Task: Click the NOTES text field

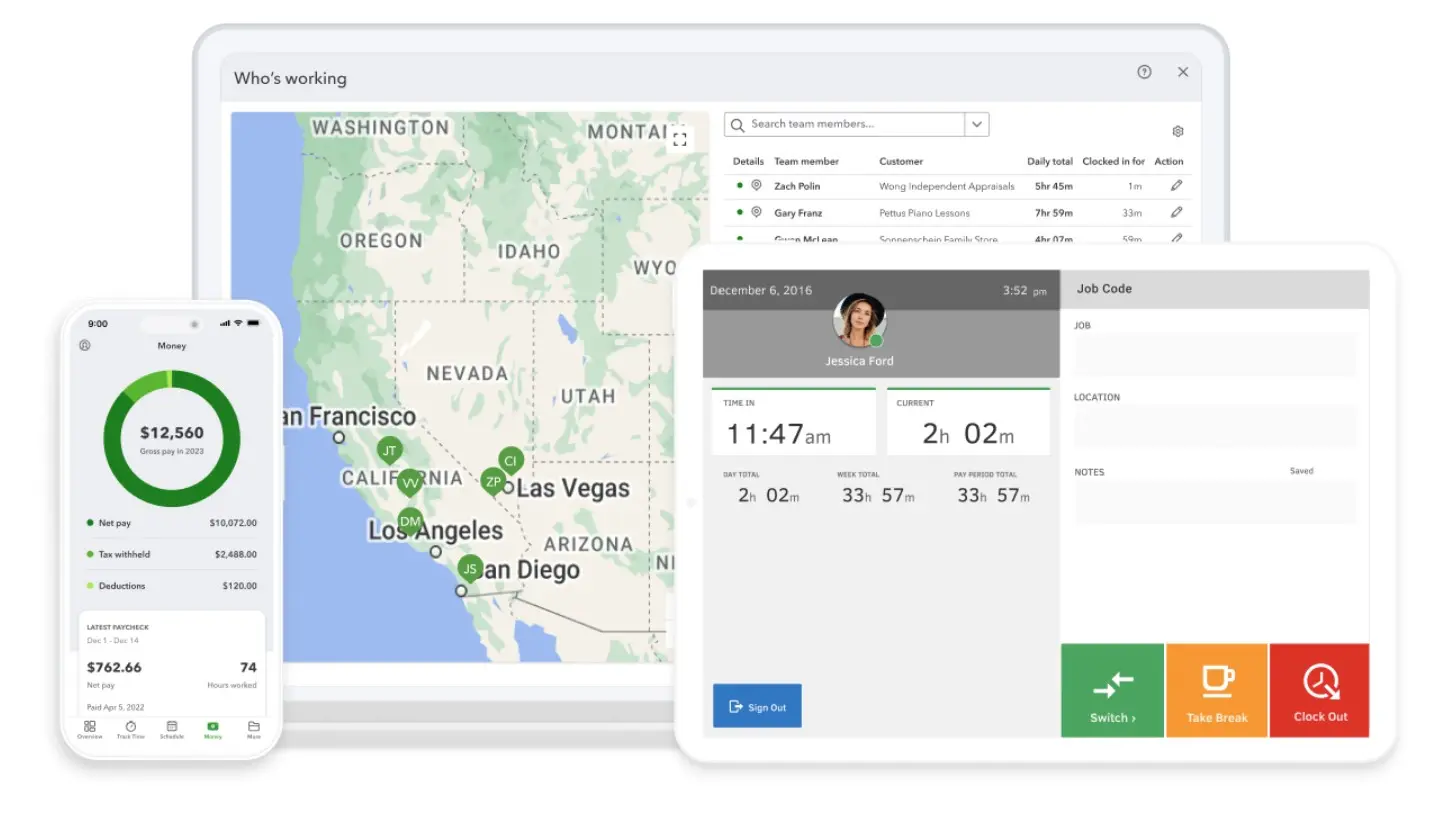Action: click(1214, 502)
